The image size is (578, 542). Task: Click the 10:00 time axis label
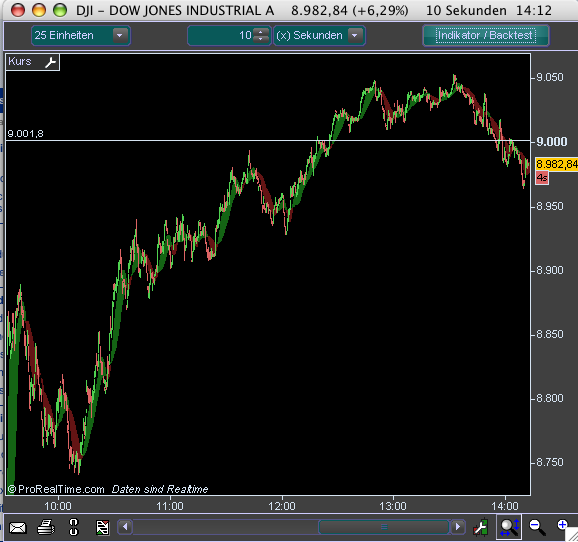[58, 506]
